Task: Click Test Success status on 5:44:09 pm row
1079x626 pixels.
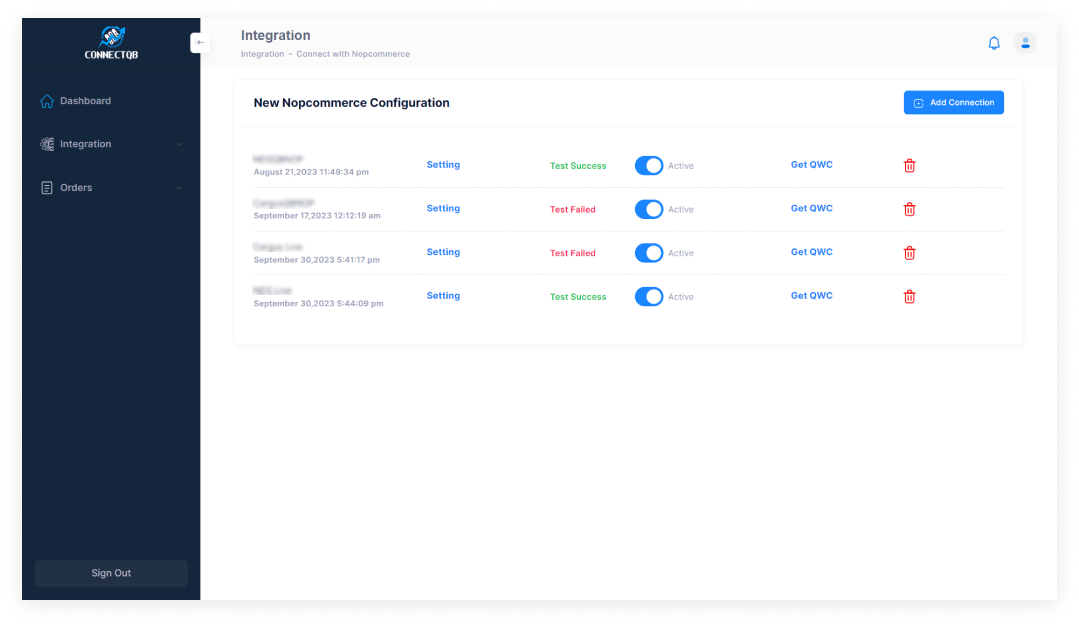Action: [x=578, y=297]
